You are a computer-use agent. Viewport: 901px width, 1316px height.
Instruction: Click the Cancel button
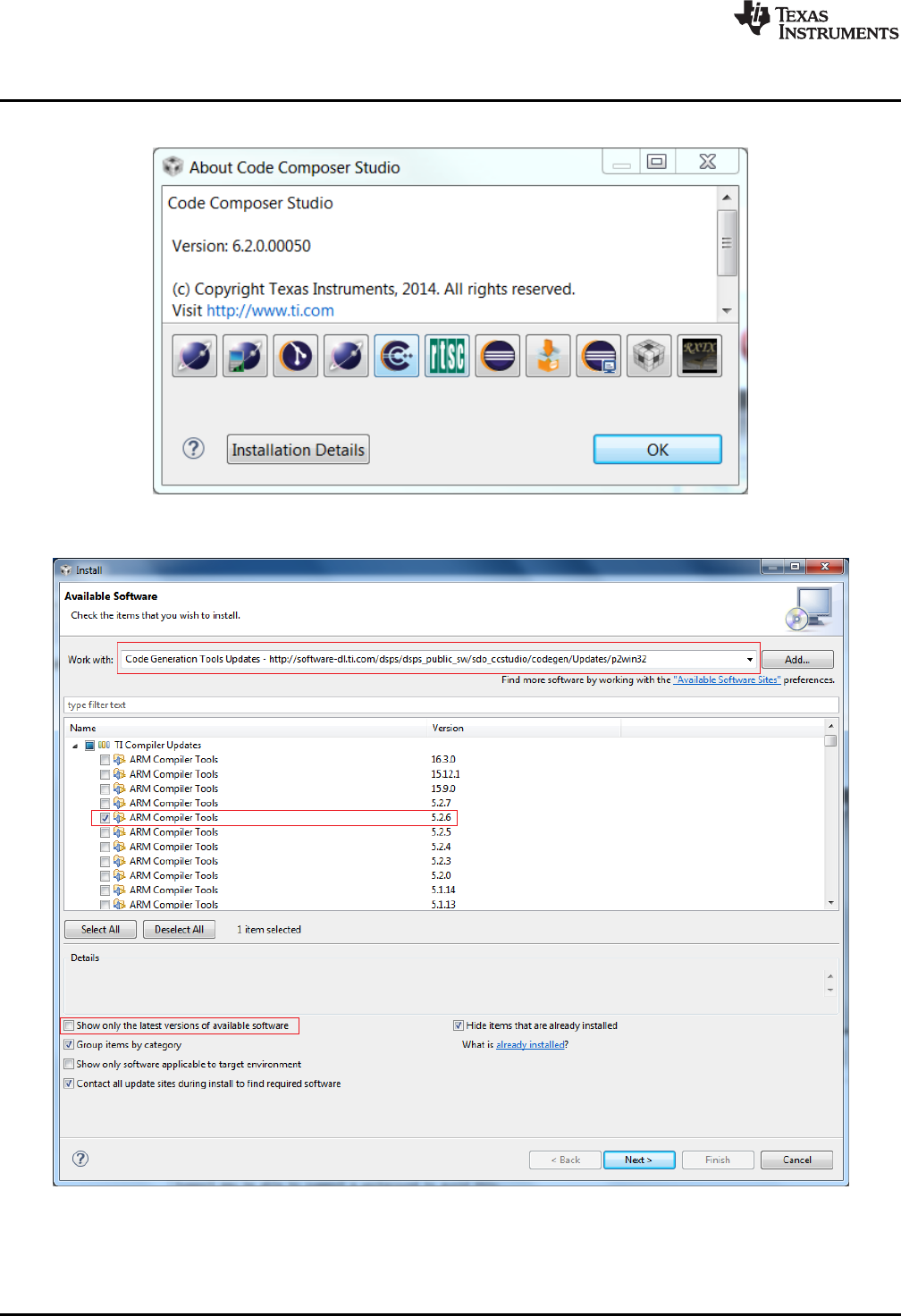pyautogui.click(x=796, y=1160)
